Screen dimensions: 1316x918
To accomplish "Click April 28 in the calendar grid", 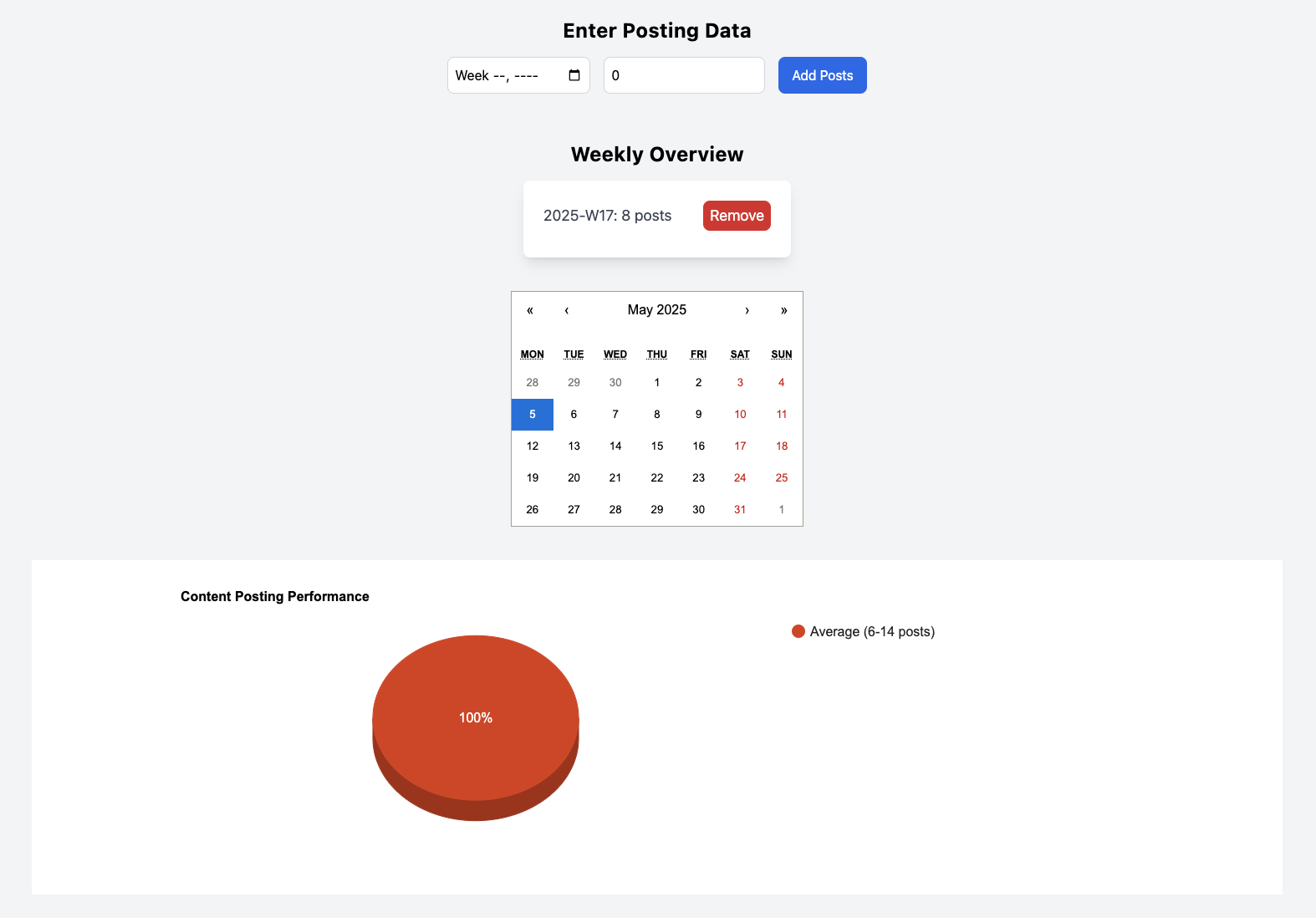I will tap(533, 383).
